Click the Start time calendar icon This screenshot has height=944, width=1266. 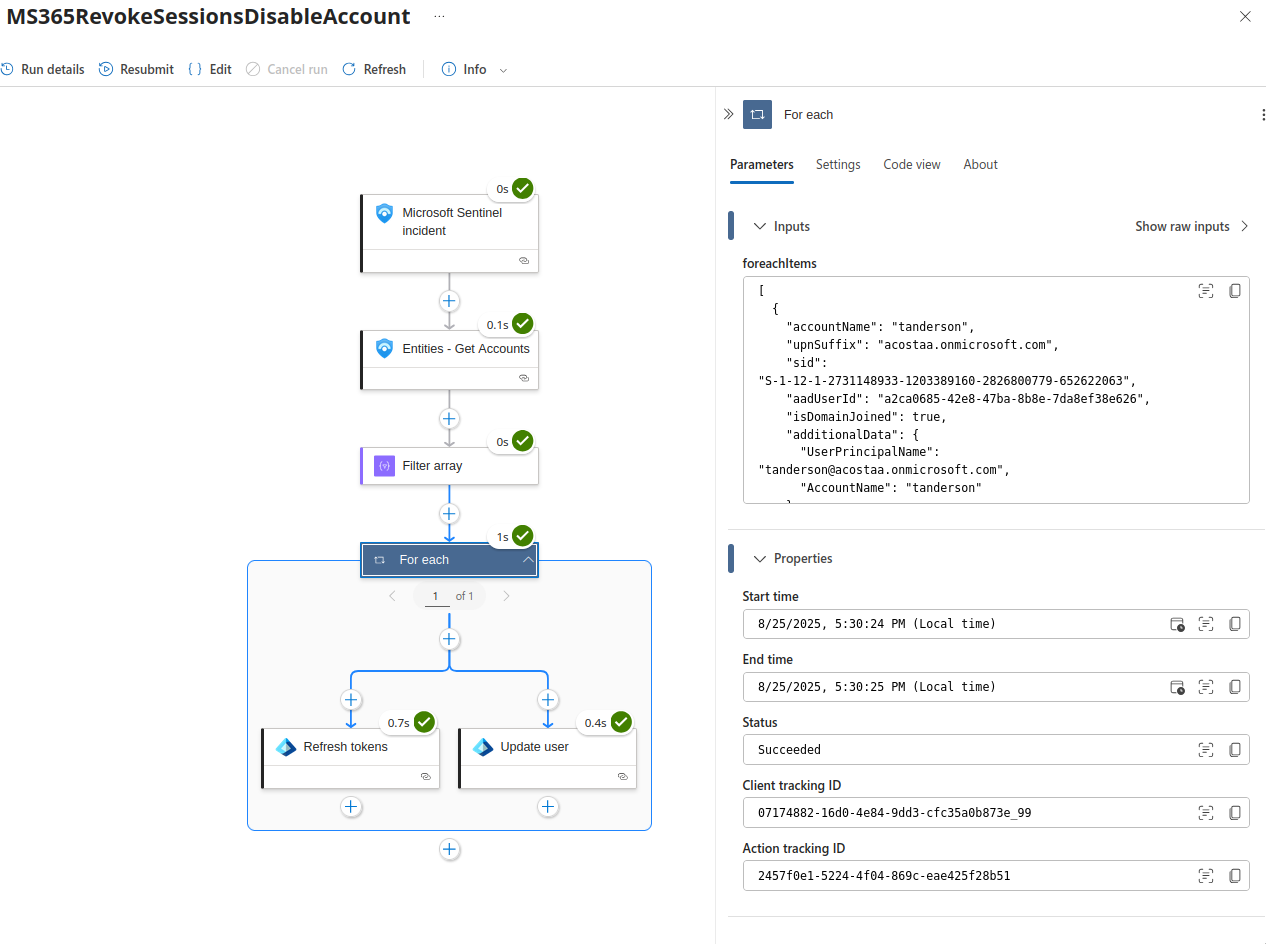tap(1178, 624)
